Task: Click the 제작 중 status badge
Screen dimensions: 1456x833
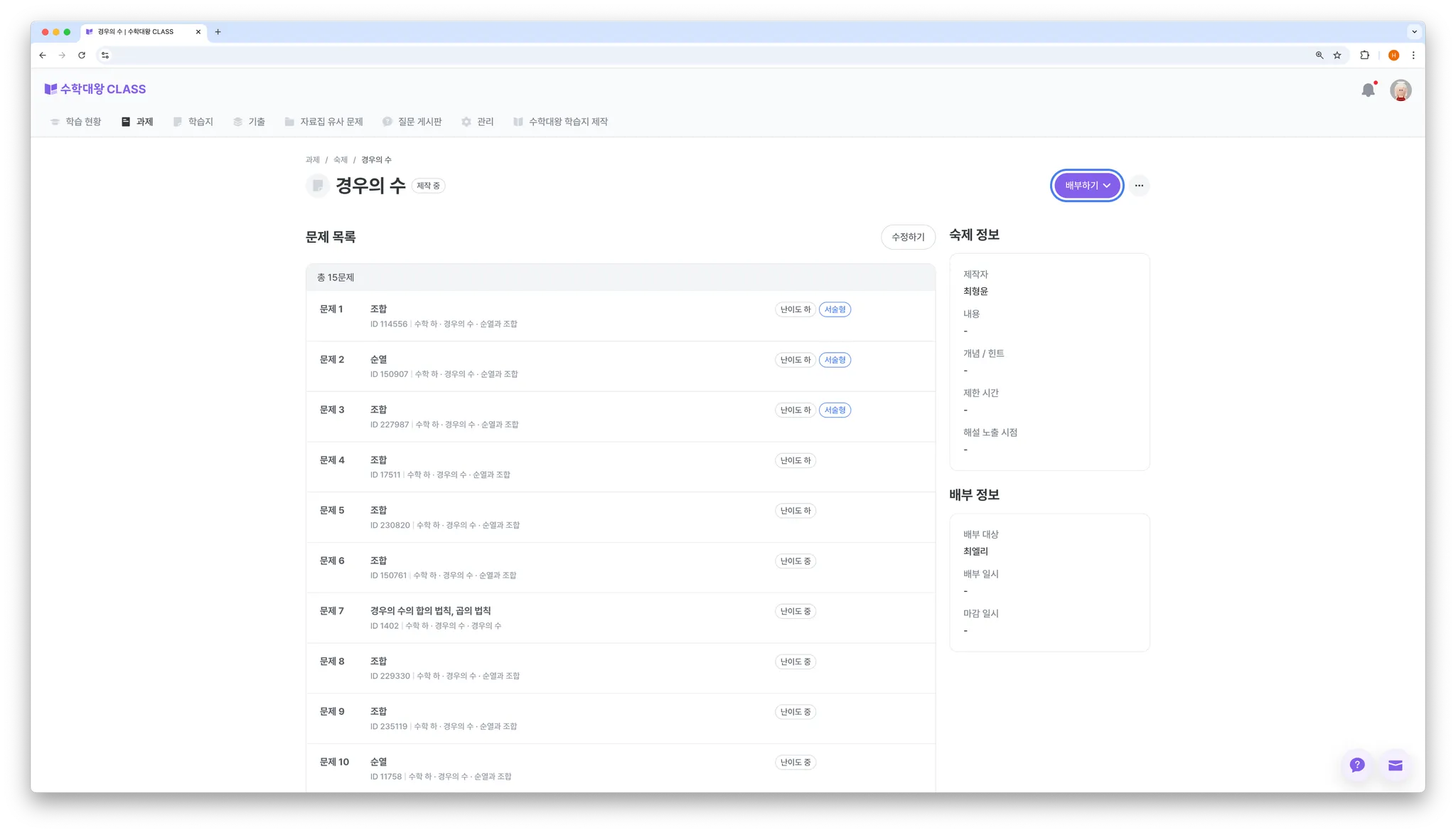Action: tap(428, 186)
